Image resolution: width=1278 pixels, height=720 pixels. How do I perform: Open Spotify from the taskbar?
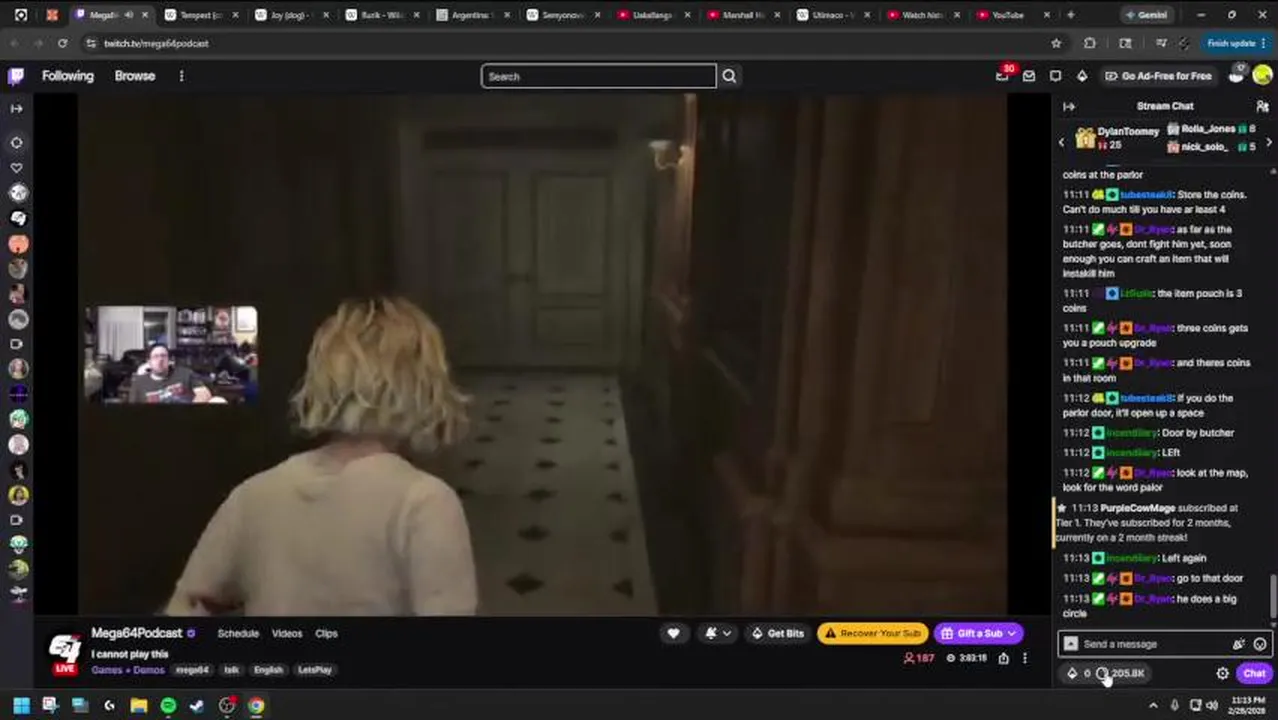[168, 706]
